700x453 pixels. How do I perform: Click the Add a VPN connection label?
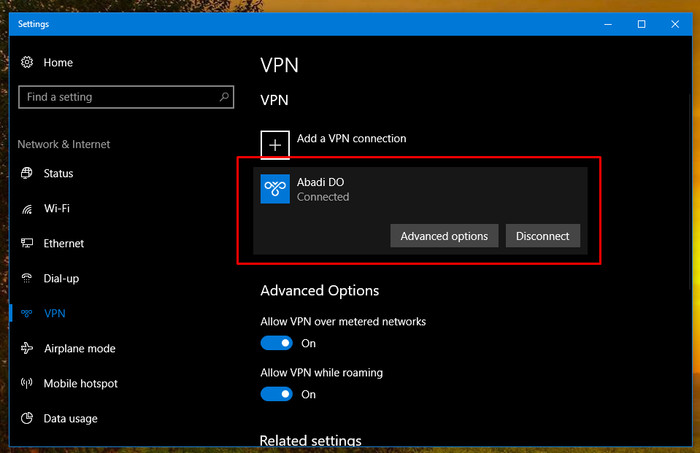pyautogui.click(x=352, y=138)
